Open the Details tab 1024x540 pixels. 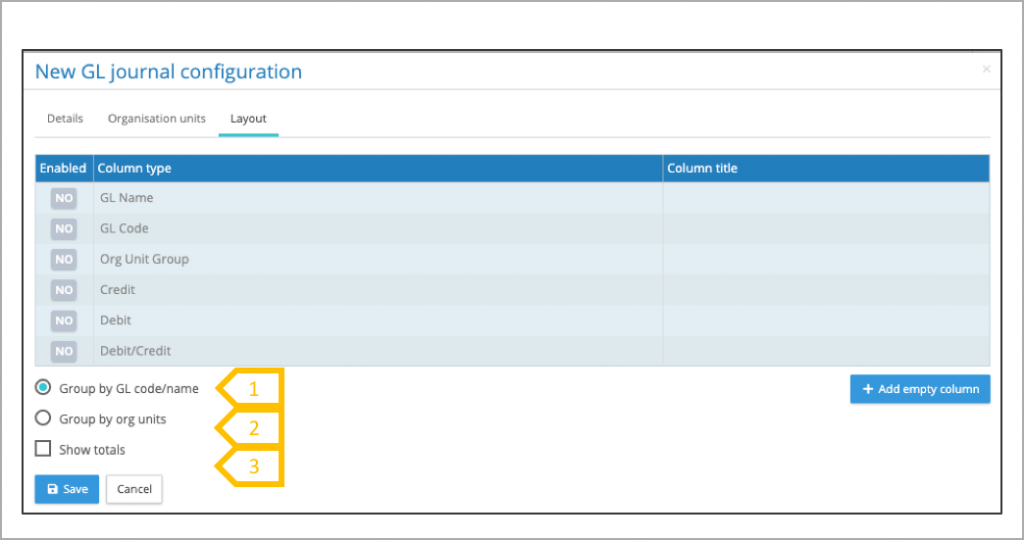pyautogui.click(x=65, y=119)
